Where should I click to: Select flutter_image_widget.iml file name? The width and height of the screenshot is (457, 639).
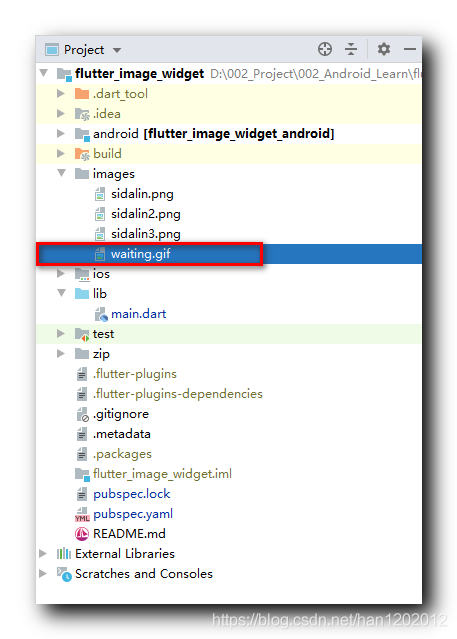pos(162,474)
